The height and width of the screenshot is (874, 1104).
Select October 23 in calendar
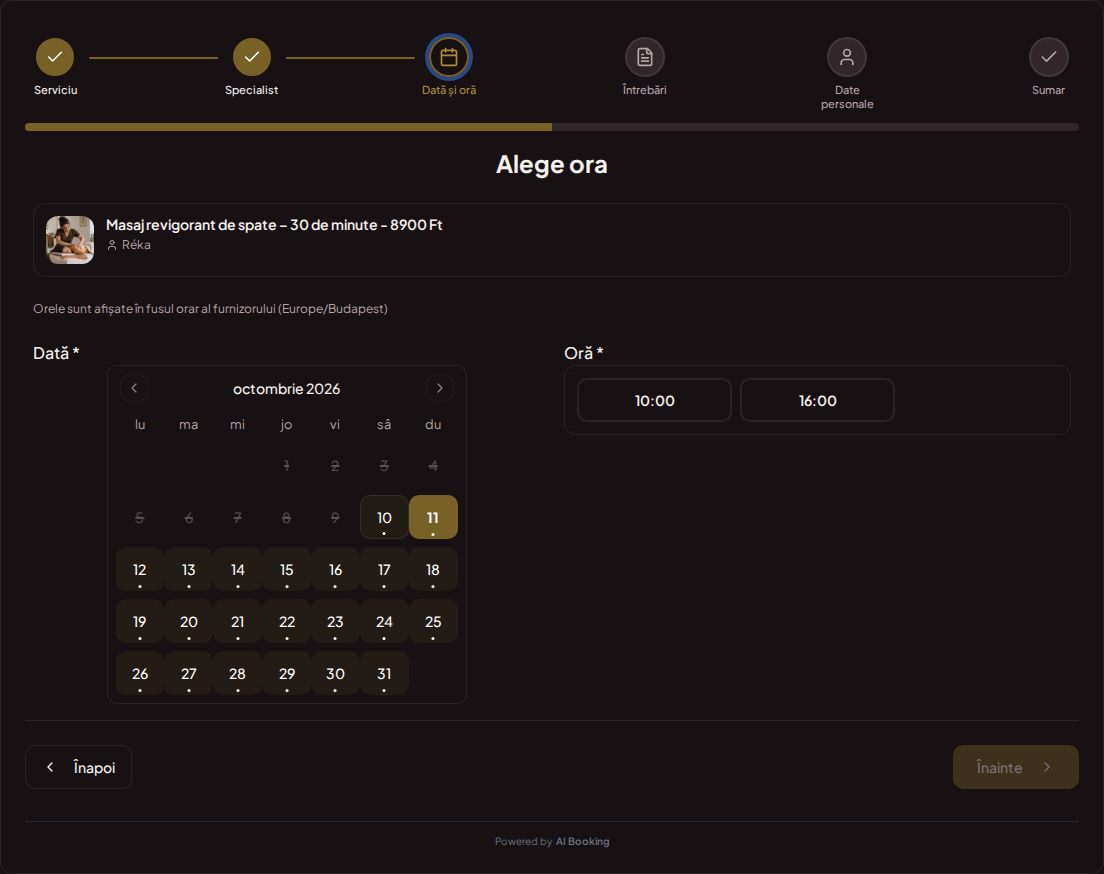click(335, 622)
